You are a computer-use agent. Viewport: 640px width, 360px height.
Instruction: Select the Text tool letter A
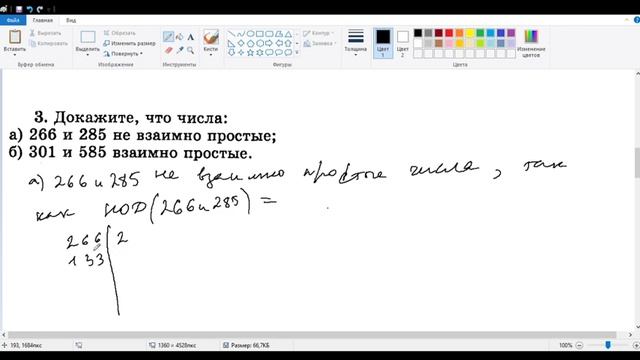tap(191, 37)
